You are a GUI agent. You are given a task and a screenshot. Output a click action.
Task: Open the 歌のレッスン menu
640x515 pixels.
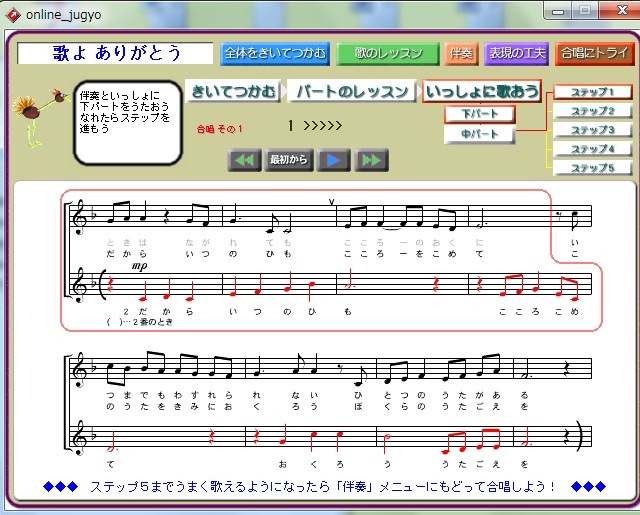(388, 53)
